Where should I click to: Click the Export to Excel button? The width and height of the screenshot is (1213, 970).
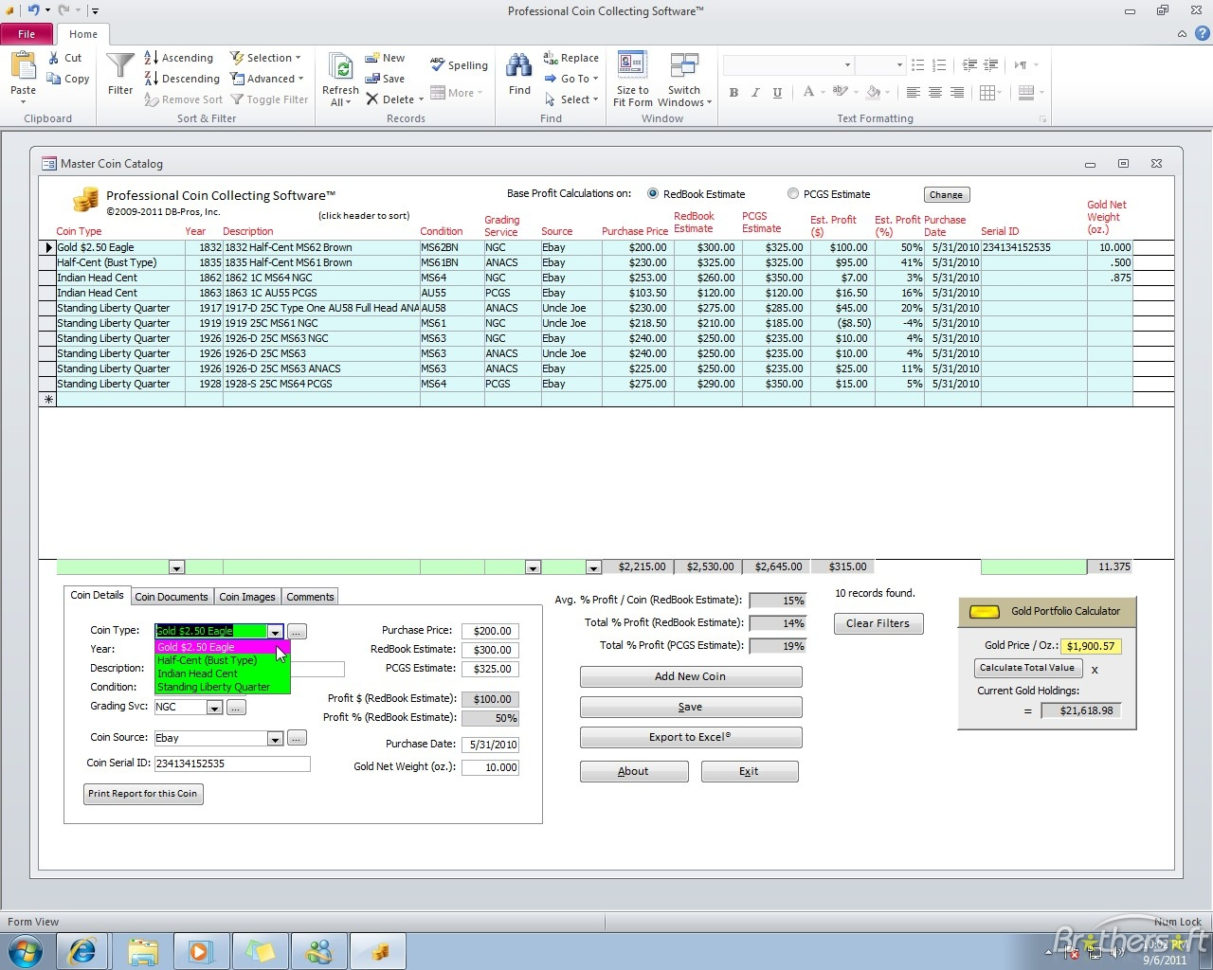point(690,738)
